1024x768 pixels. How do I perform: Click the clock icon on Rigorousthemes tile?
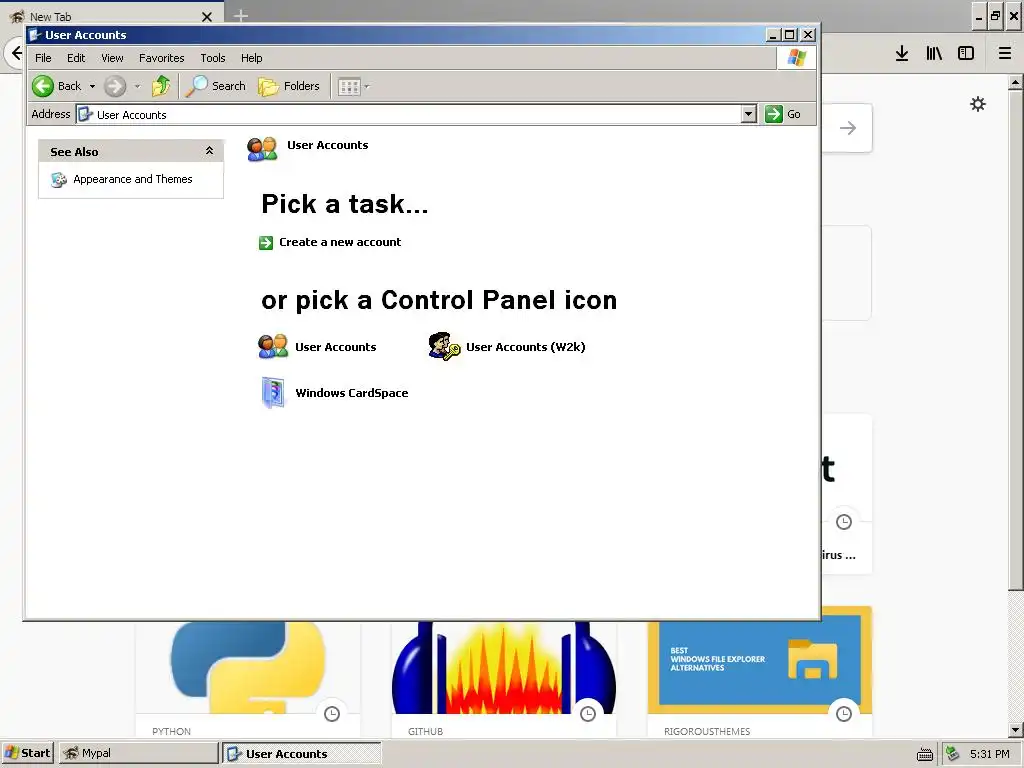[844, 714]
